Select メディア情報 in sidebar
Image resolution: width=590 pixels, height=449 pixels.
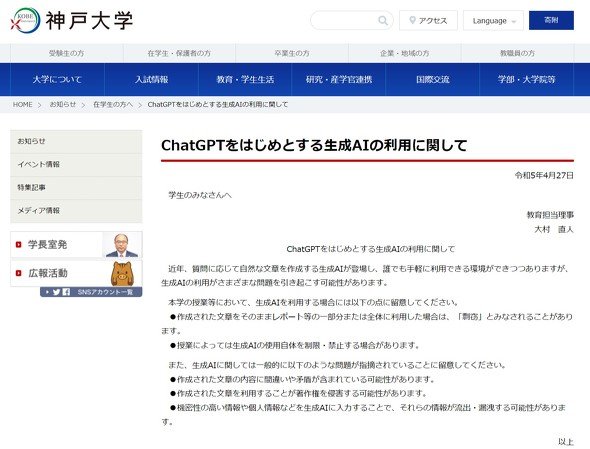(x=76, y=211)
